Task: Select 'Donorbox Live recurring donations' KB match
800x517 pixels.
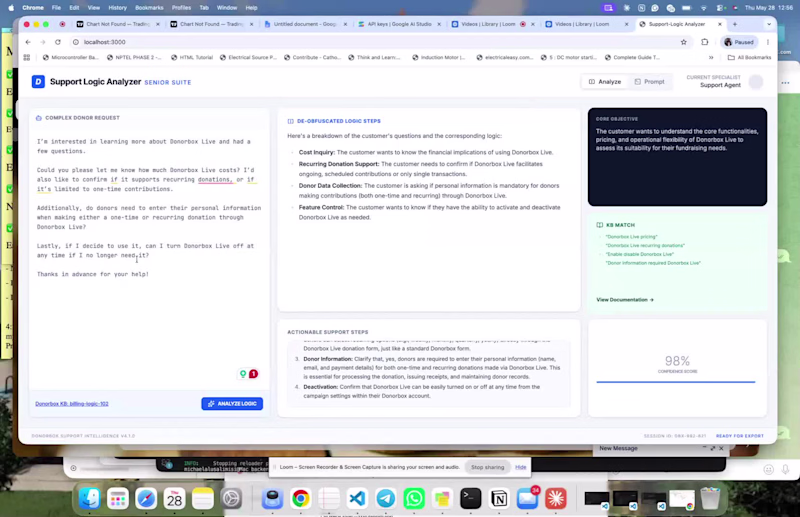Action: tap(645, 245)
